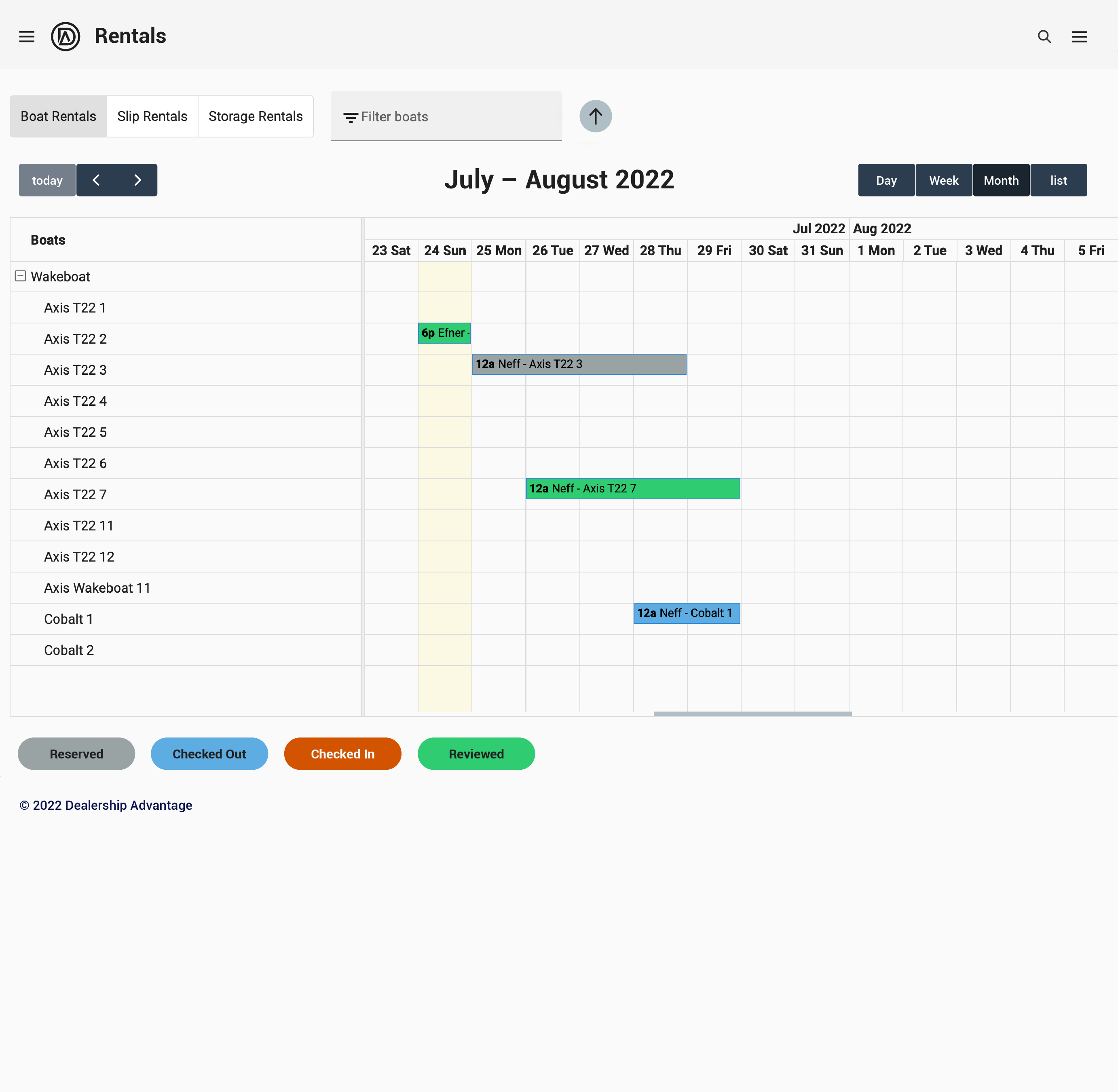The image size is (1118, 1092).
Task: Click the 23 Sat date header
Action: point(391,251)
